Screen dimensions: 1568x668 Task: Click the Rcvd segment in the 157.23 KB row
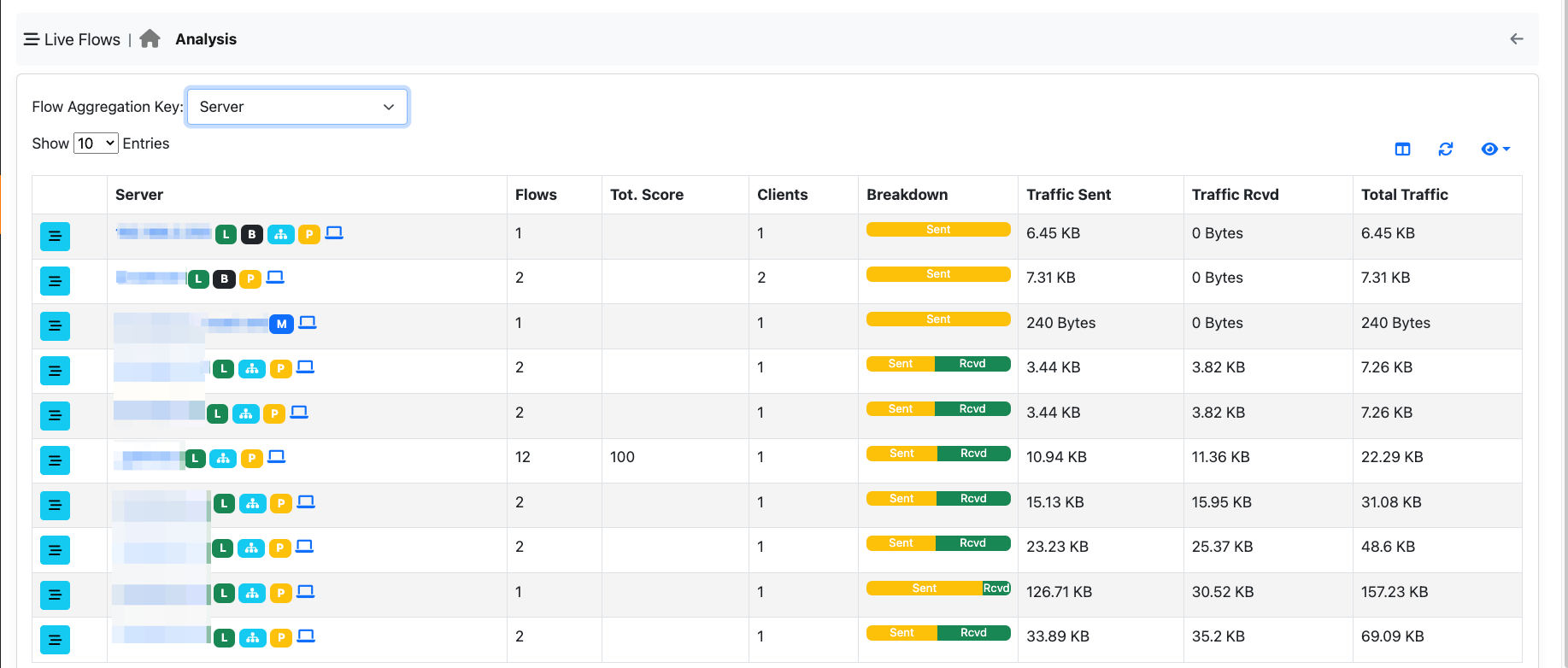(996, 589)
